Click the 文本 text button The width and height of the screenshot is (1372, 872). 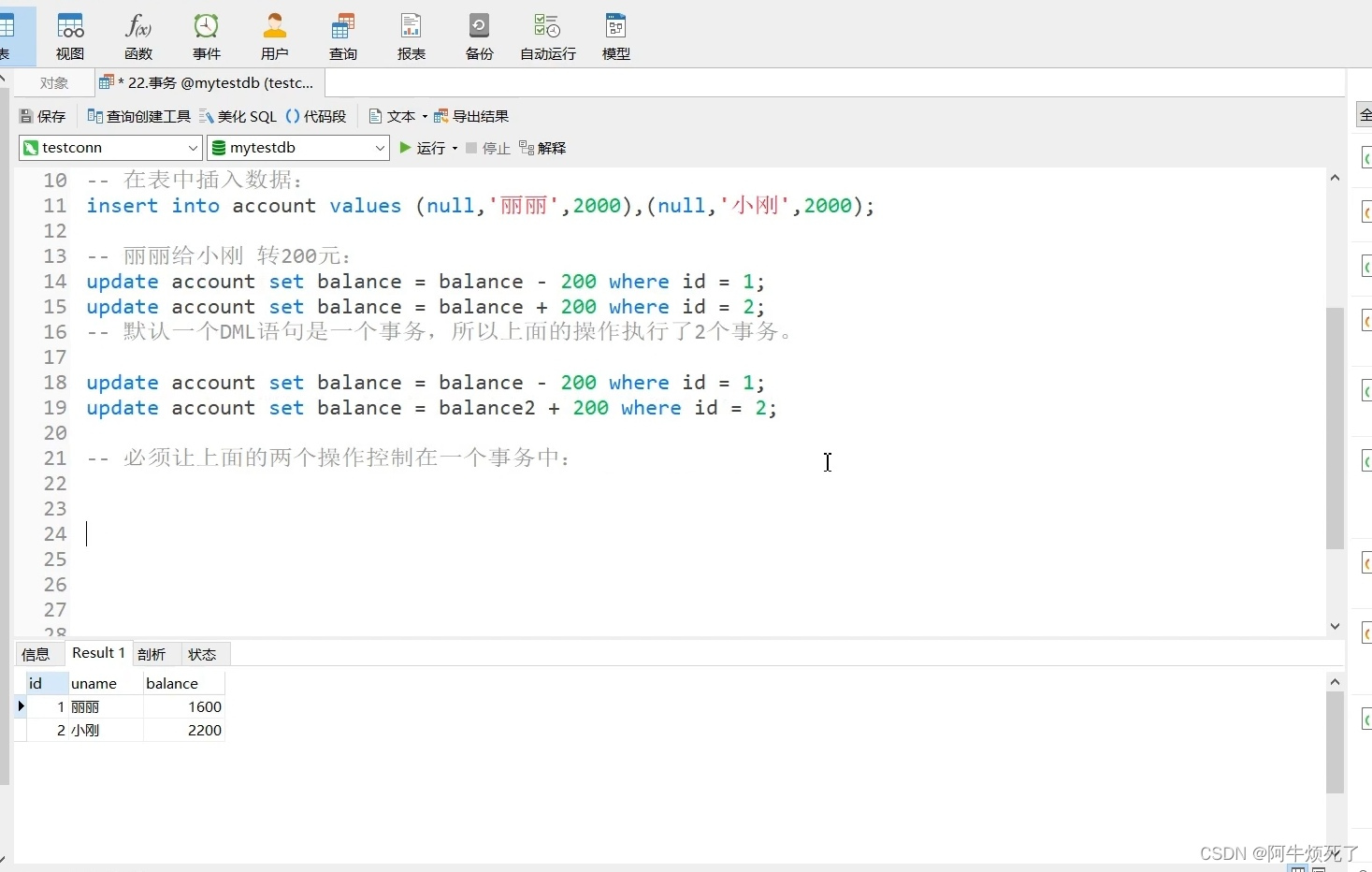click(x=393, y=116)
